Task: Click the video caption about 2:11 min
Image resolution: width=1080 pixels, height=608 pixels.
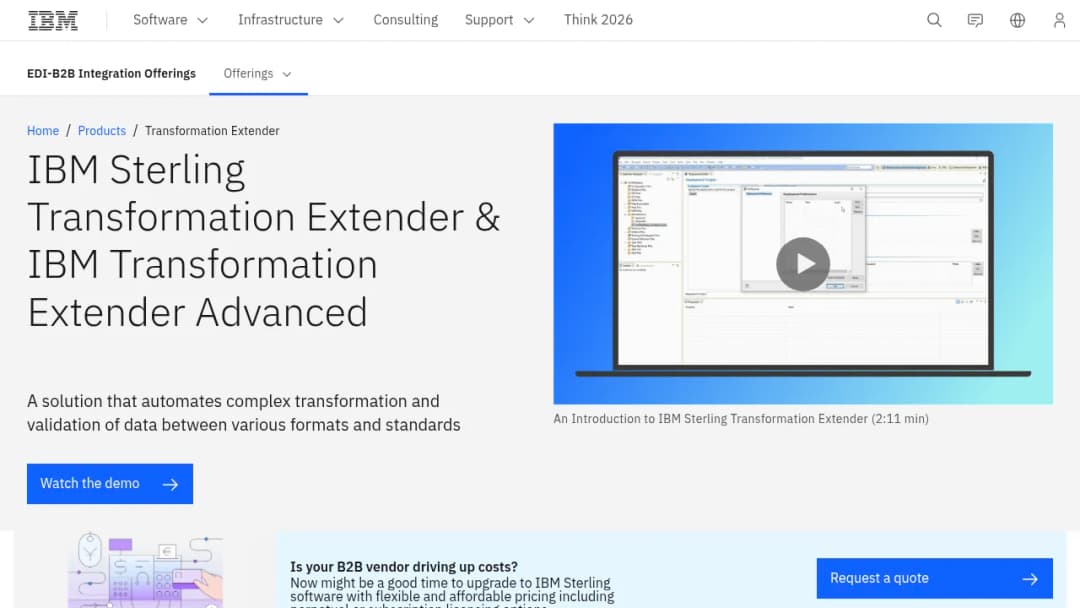Action: [741, 419]
